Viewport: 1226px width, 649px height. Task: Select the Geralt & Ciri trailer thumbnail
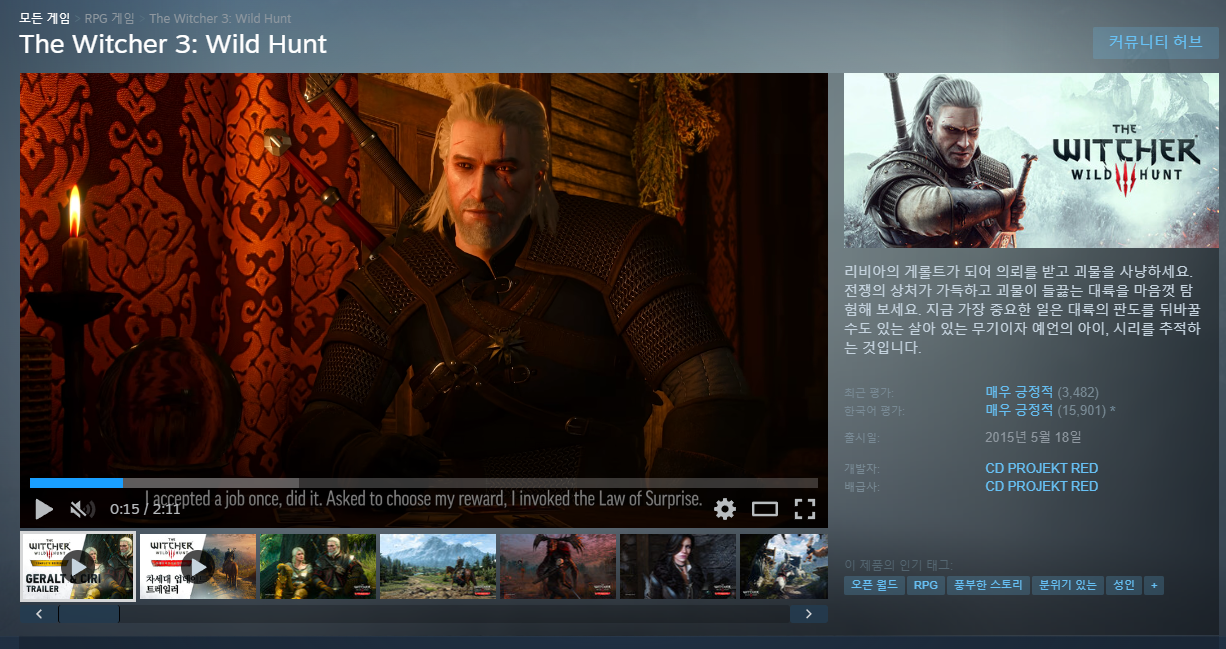point(78,567)
